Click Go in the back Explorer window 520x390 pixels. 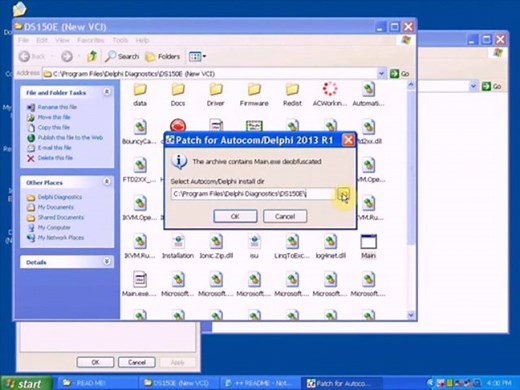(491, 86)
